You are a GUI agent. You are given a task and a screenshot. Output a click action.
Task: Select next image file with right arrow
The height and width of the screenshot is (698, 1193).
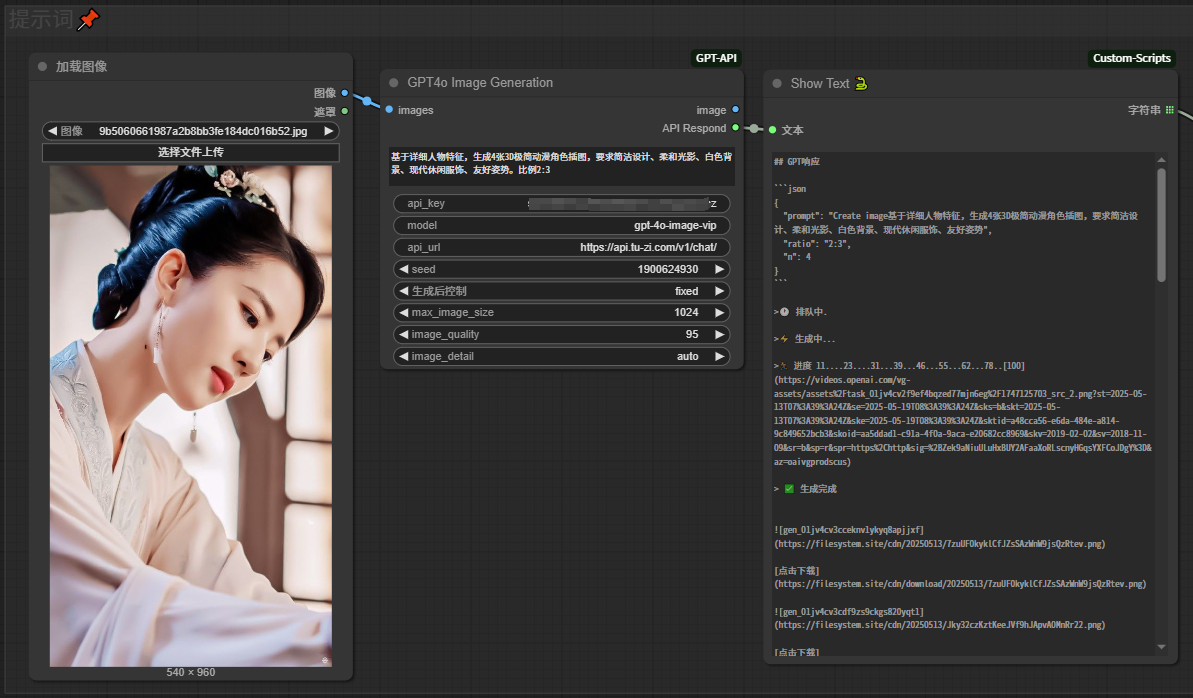coord(329,131)
